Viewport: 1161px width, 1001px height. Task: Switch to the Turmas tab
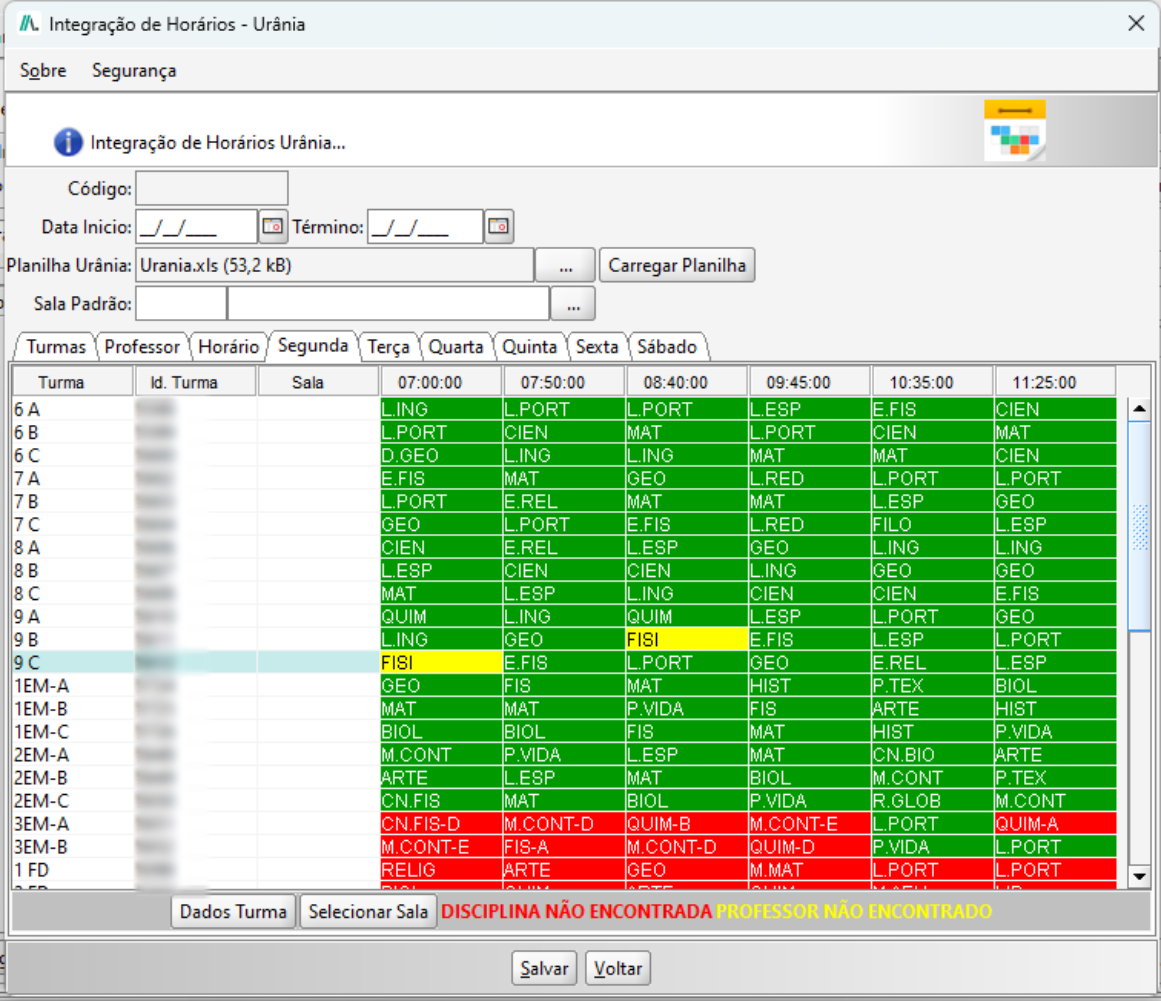pyautogui.click(x=56, y=346)
